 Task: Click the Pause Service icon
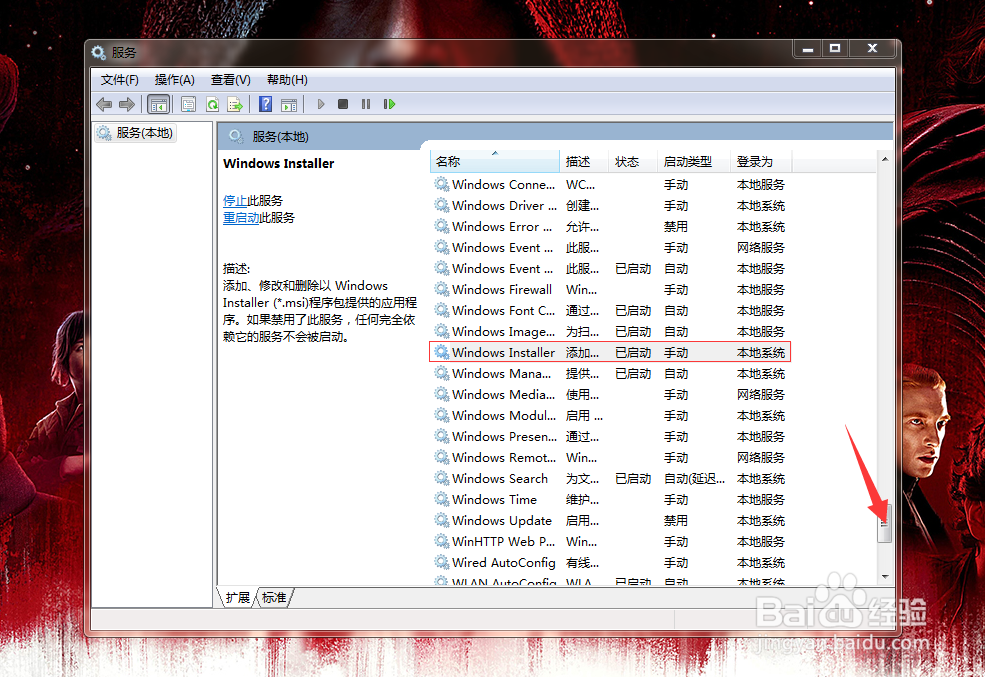[x=366, y=104]
